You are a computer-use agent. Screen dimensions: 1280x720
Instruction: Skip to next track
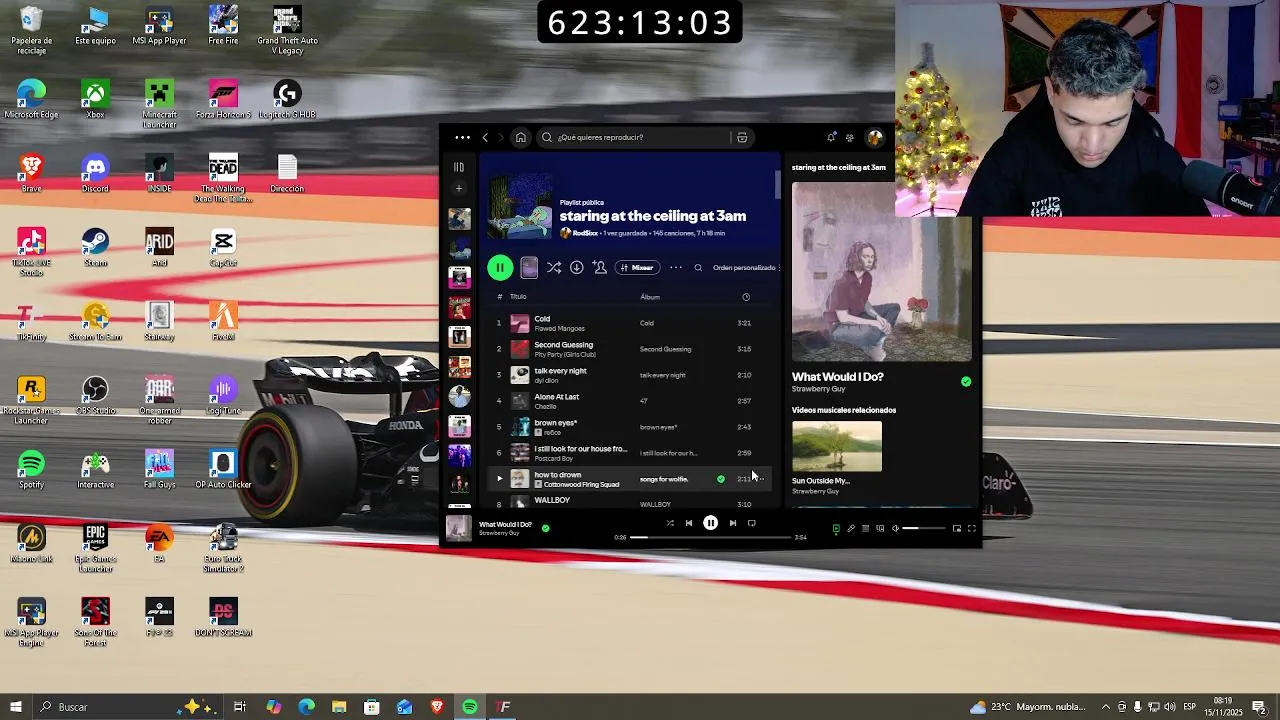pos(733,523)
